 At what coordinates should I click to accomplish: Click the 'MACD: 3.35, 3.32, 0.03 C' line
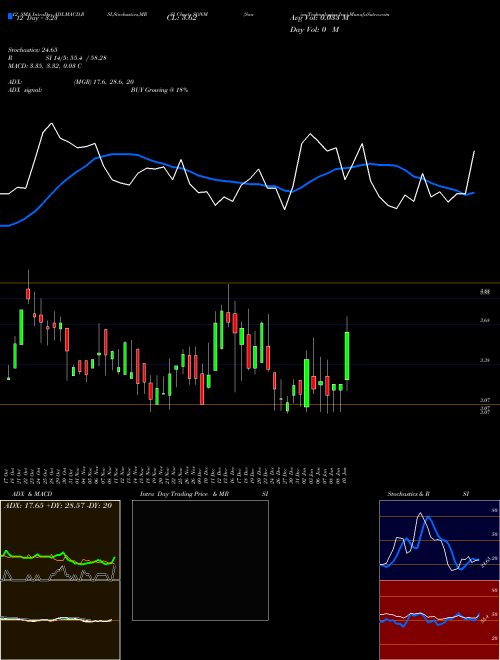click(45, 66)
